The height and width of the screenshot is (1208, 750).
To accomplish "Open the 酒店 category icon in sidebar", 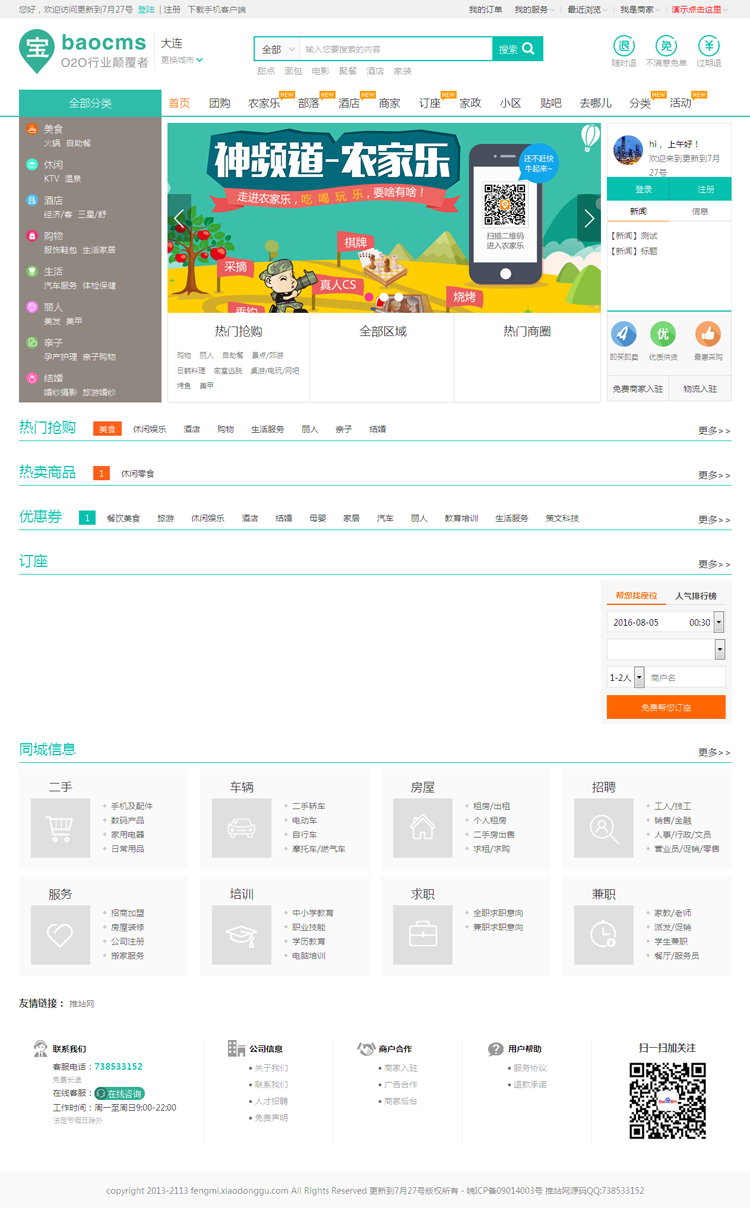I will point(32,200).
